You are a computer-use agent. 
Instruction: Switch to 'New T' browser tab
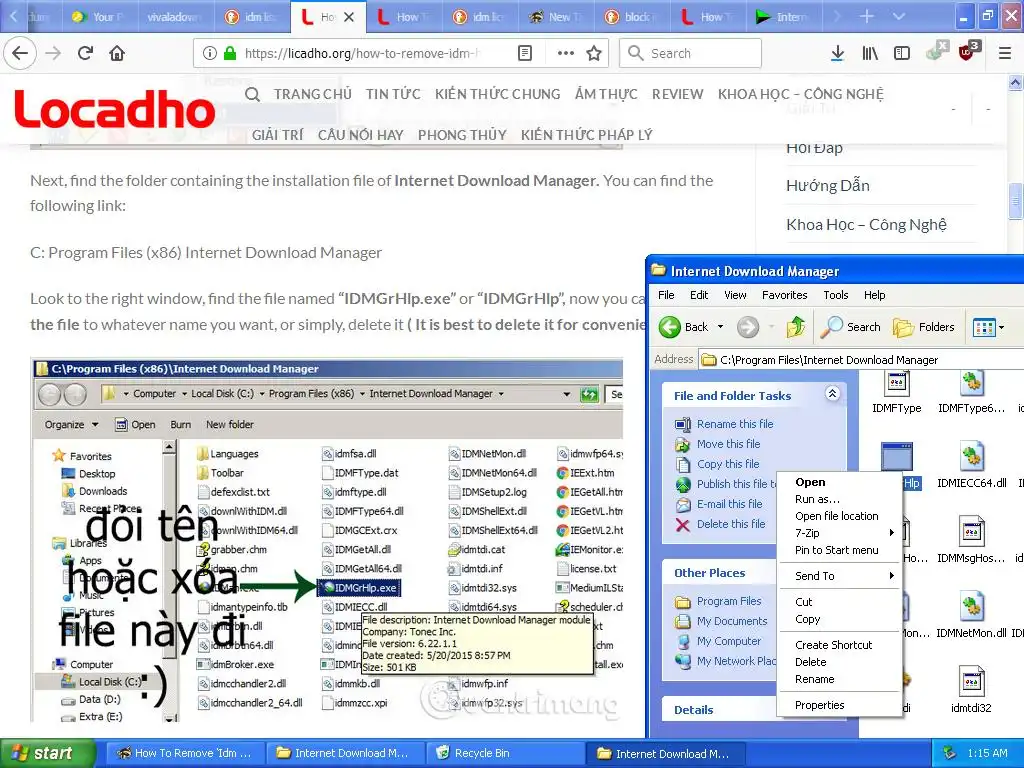(x=555, y=17)
